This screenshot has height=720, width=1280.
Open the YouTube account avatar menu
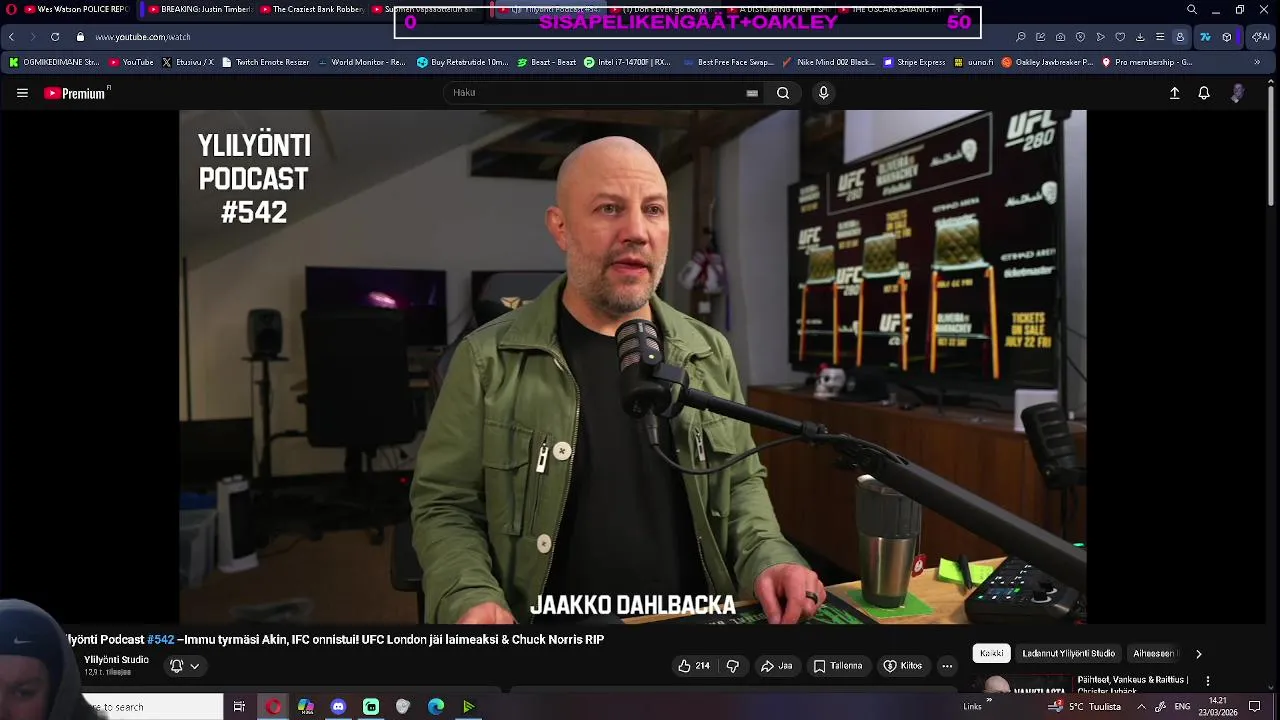pyautogui.click(x=1237, y=93)
